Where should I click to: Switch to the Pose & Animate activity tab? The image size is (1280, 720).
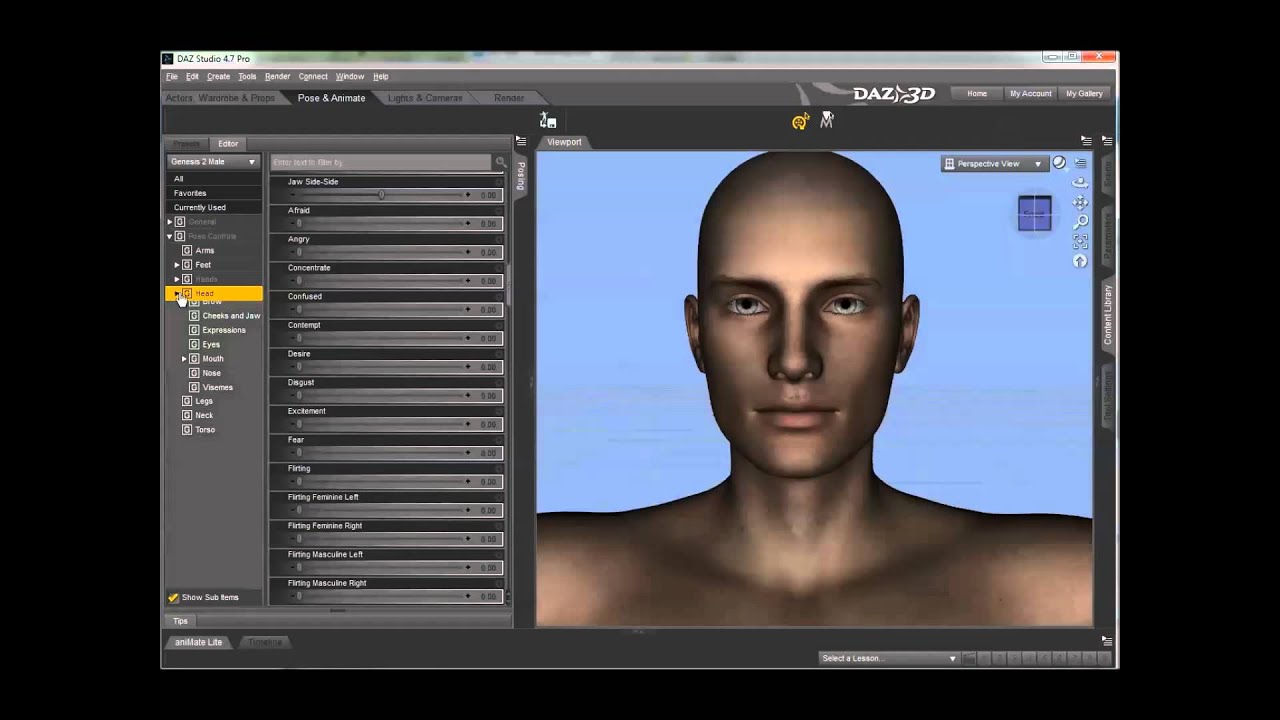[x=331, y=98]
